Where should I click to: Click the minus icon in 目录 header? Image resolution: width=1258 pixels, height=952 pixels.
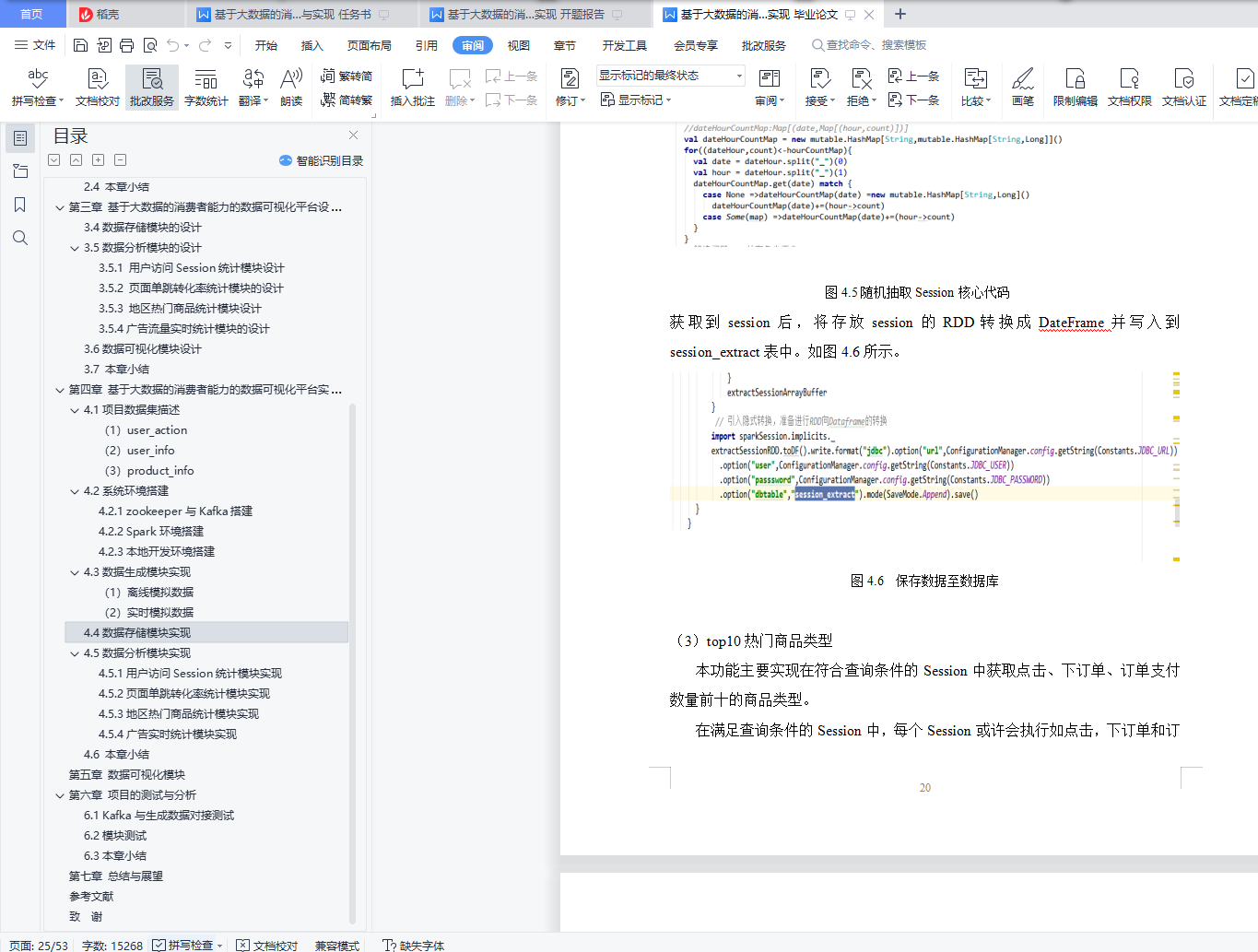point(121,160)
